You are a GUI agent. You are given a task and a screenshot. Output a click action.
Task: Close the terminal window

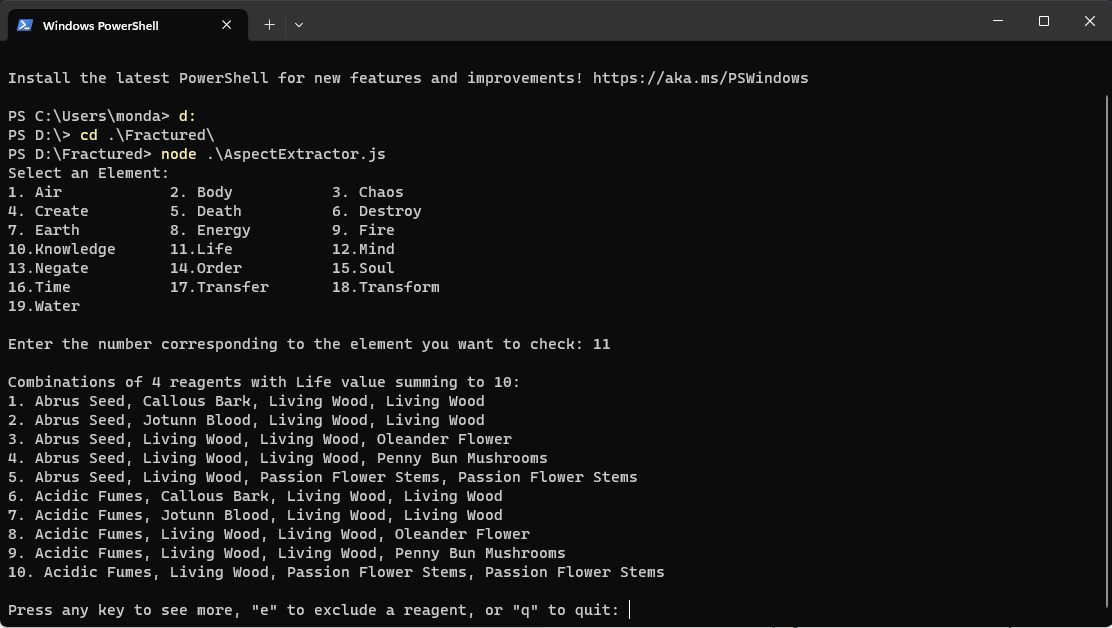pos(1090,21)
